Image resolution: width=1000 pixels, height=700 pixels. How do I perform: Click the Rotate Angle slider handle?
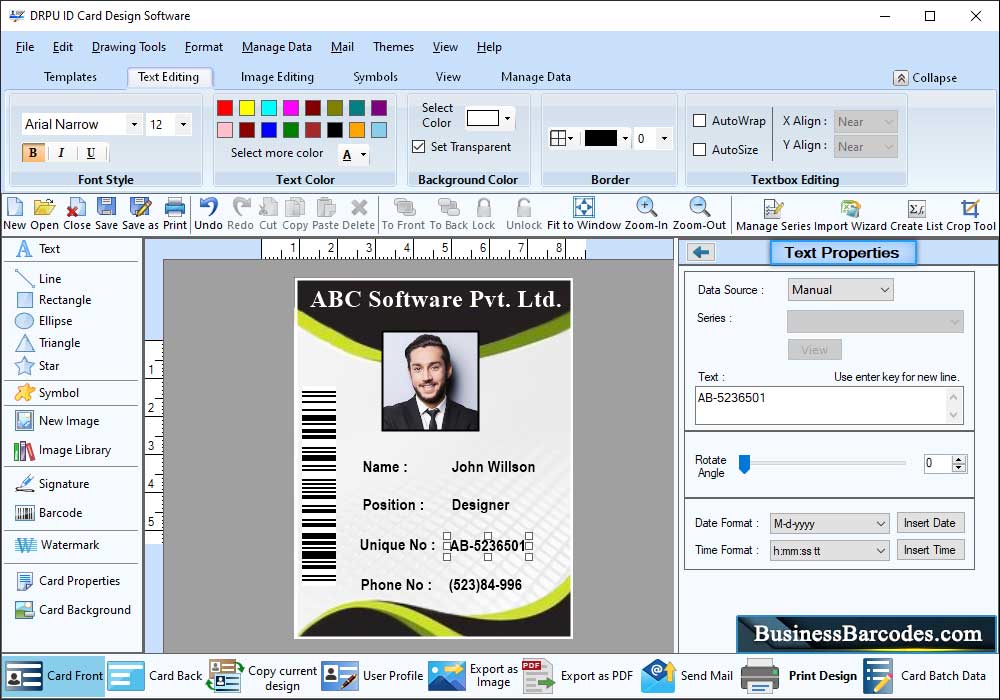click(744, 464)
